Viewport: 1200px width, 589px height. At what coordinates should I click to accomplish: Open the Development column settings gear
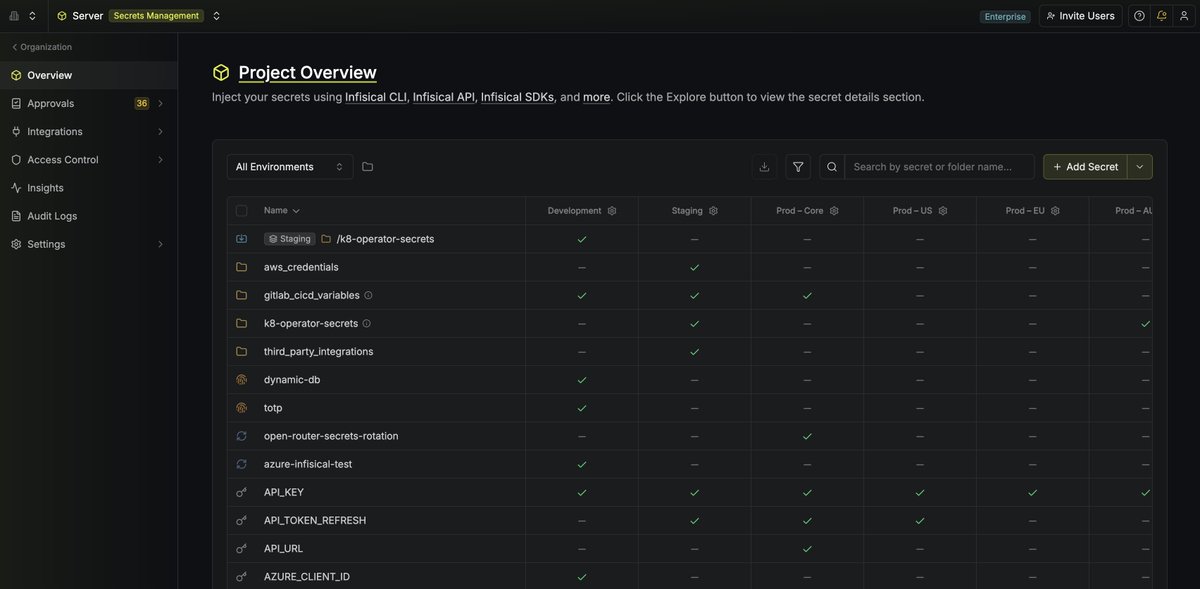click(x=612, y=211)
